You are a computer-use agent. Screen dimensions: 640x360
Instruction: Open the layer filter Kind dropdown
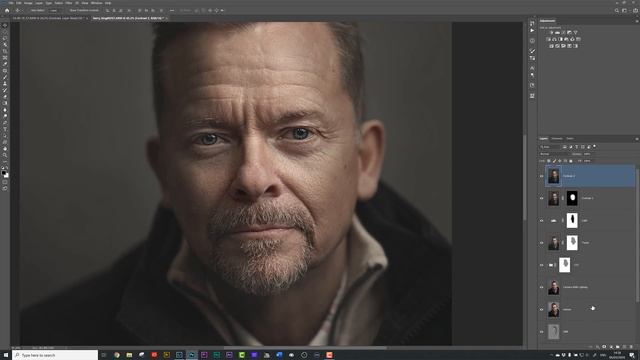[x=550, y=147]
